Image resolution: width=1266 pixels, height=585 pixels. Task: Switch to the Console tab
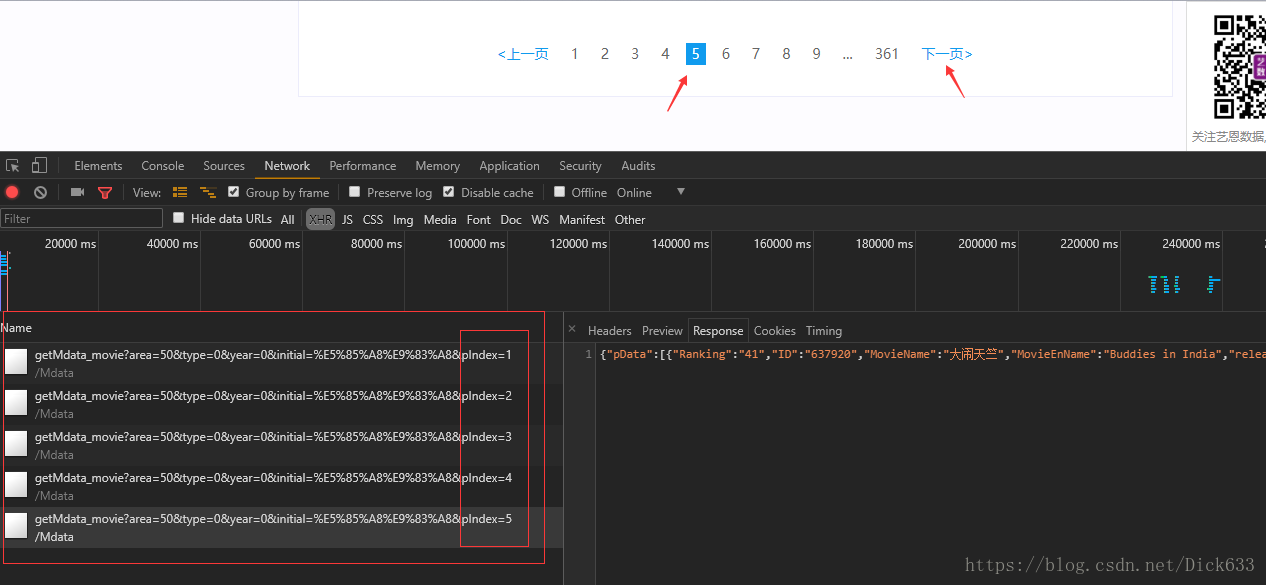coord(162,166)
